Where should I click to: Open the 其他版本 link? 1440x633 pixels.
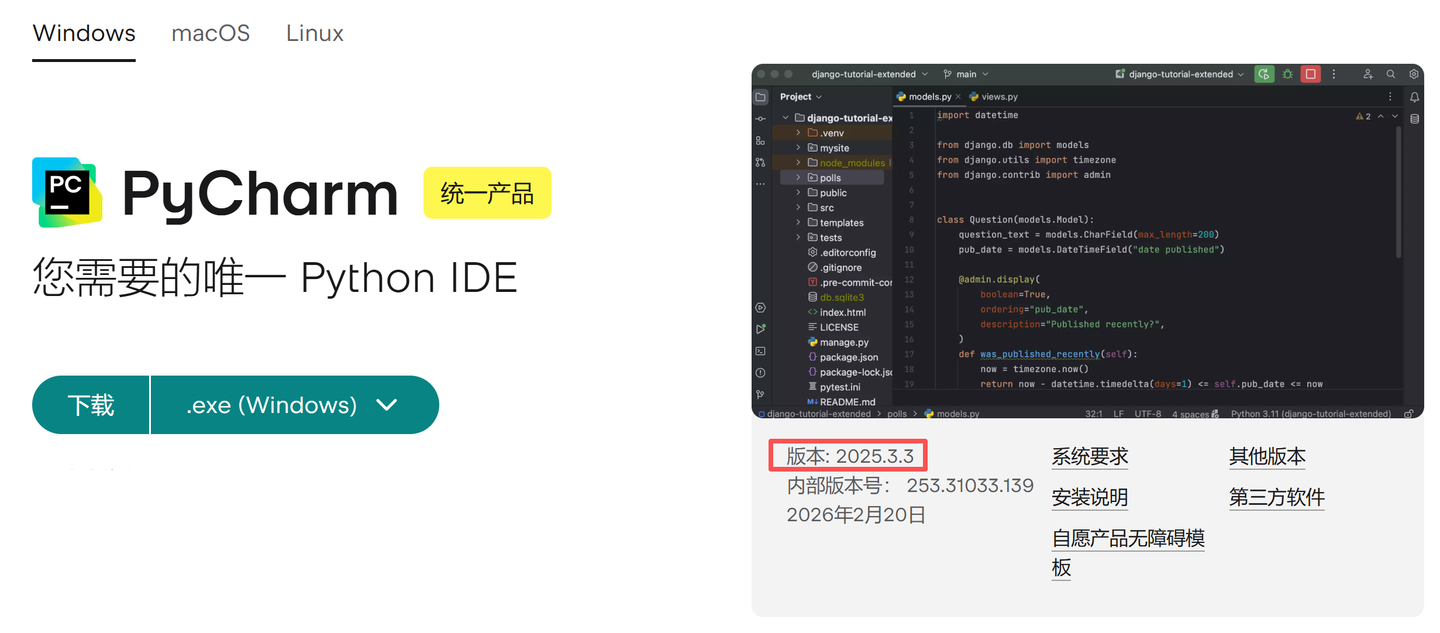(1267, 457)
